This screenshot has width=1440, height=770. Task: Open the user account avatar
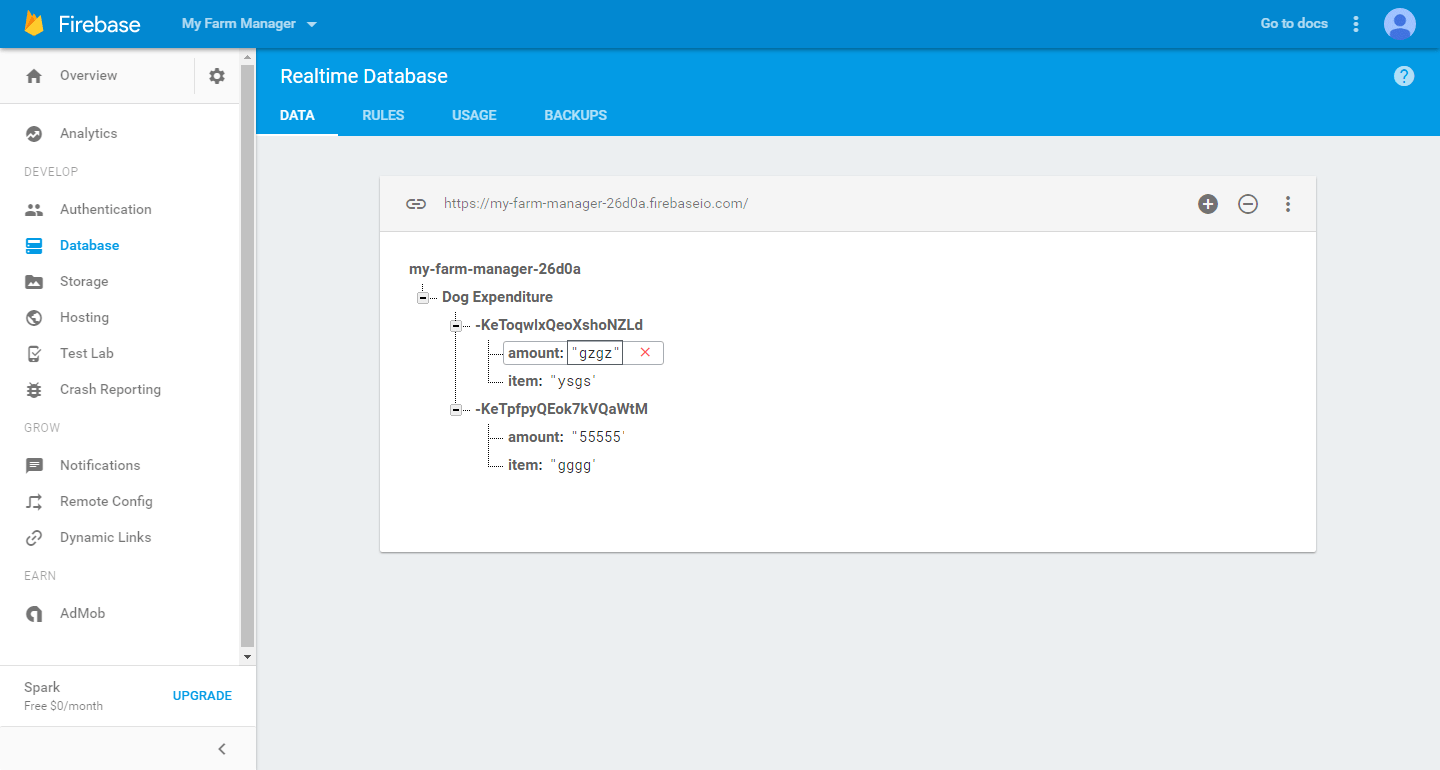1400,24
